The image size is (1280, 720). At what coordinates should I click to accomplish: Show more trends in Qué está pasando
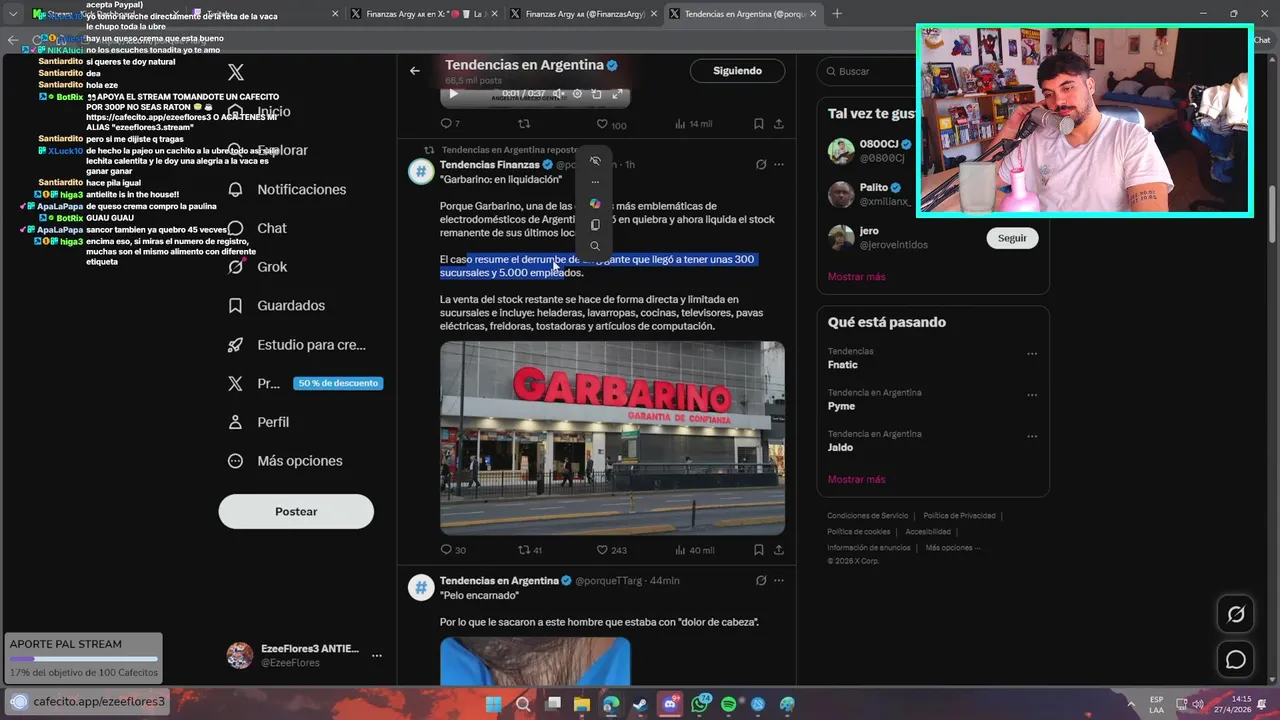click(x=856, y=479)
